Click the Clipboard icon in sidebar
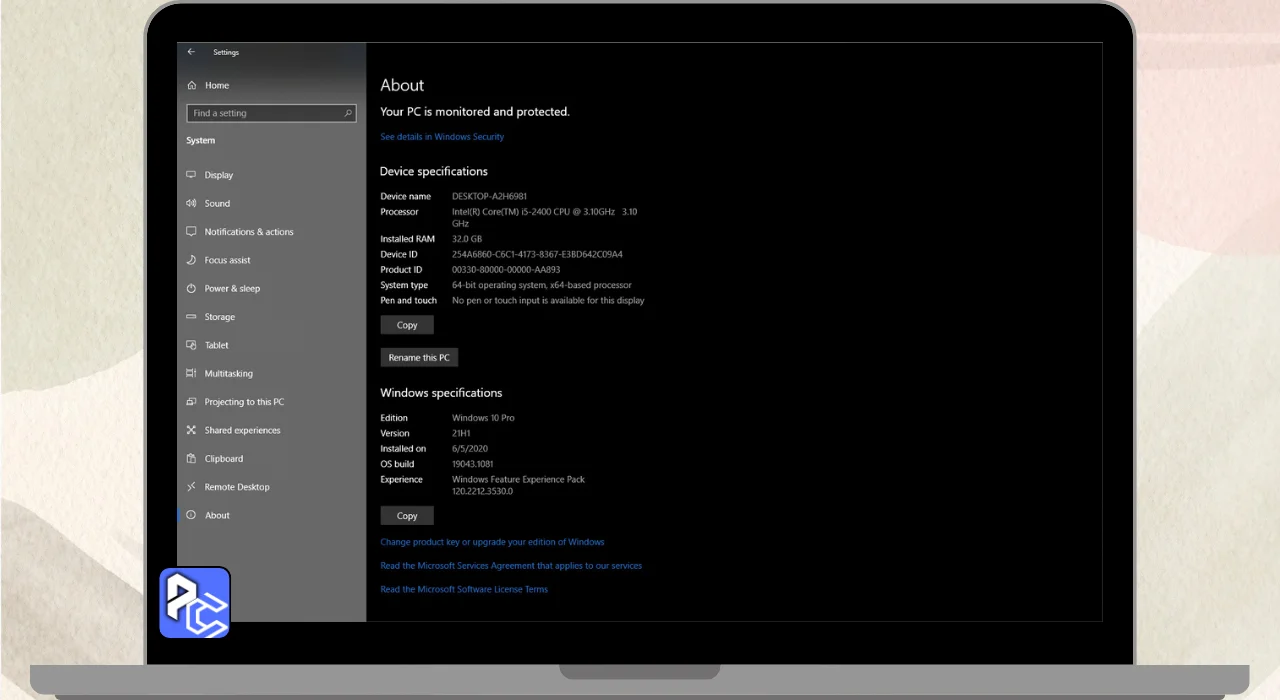1280x700 pixels. pos(191,459)
